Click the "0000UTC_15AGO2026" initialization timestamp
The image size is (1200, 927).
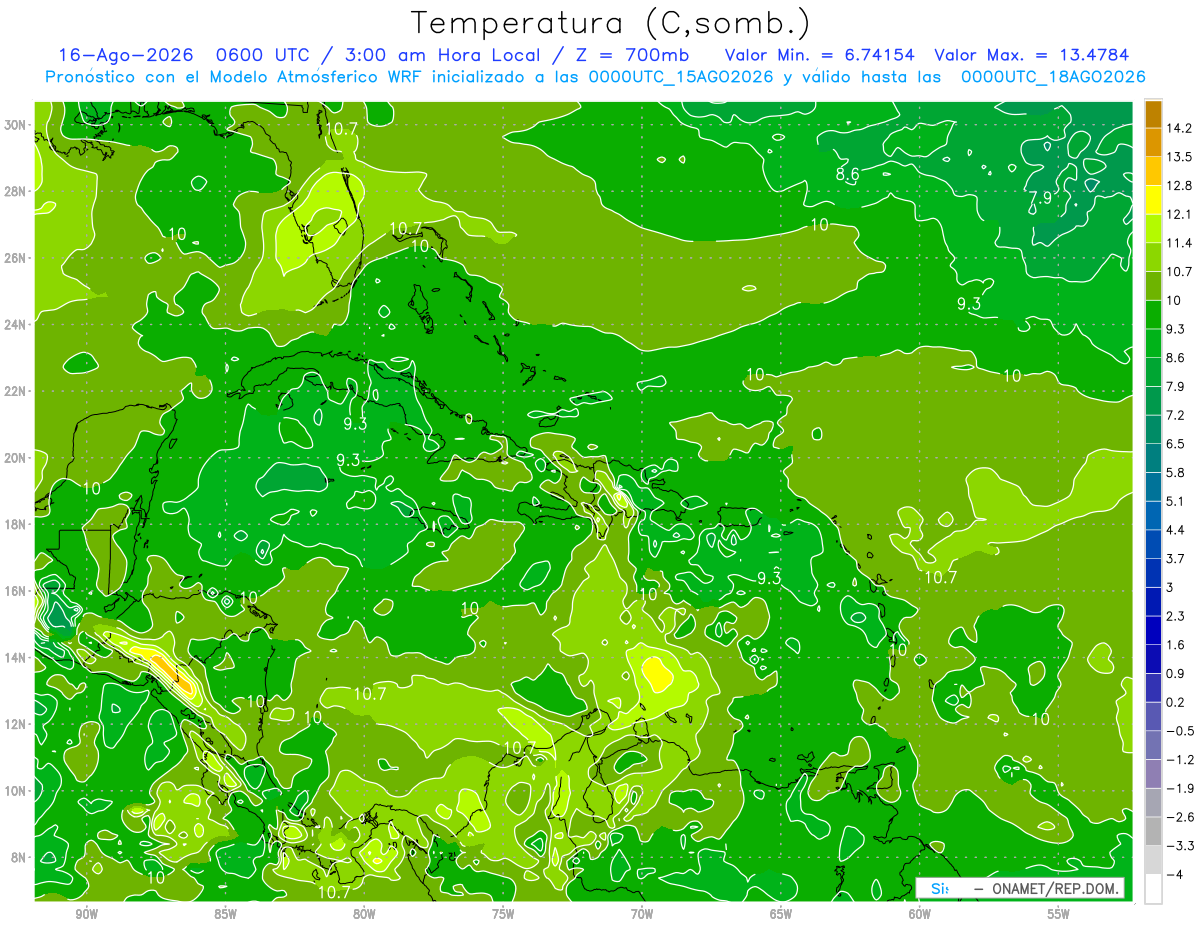[x=681, y=77]
